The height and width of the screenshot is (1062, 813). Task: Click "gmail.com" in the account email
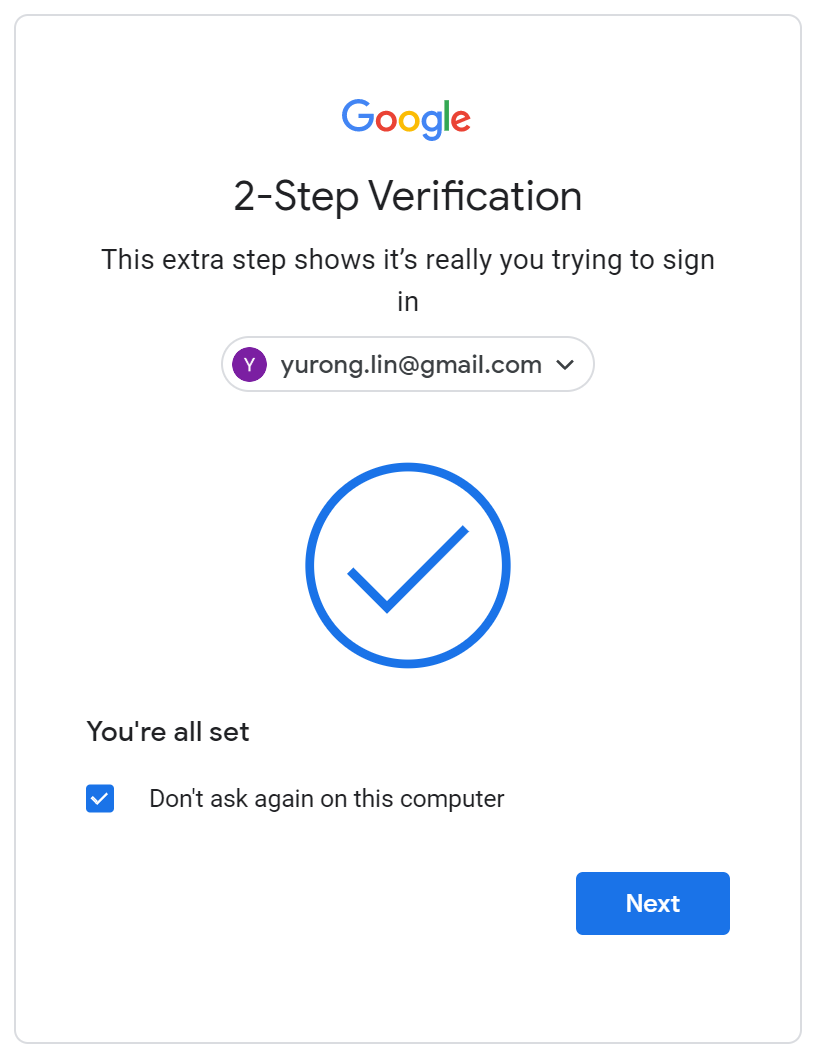point(489,365)
